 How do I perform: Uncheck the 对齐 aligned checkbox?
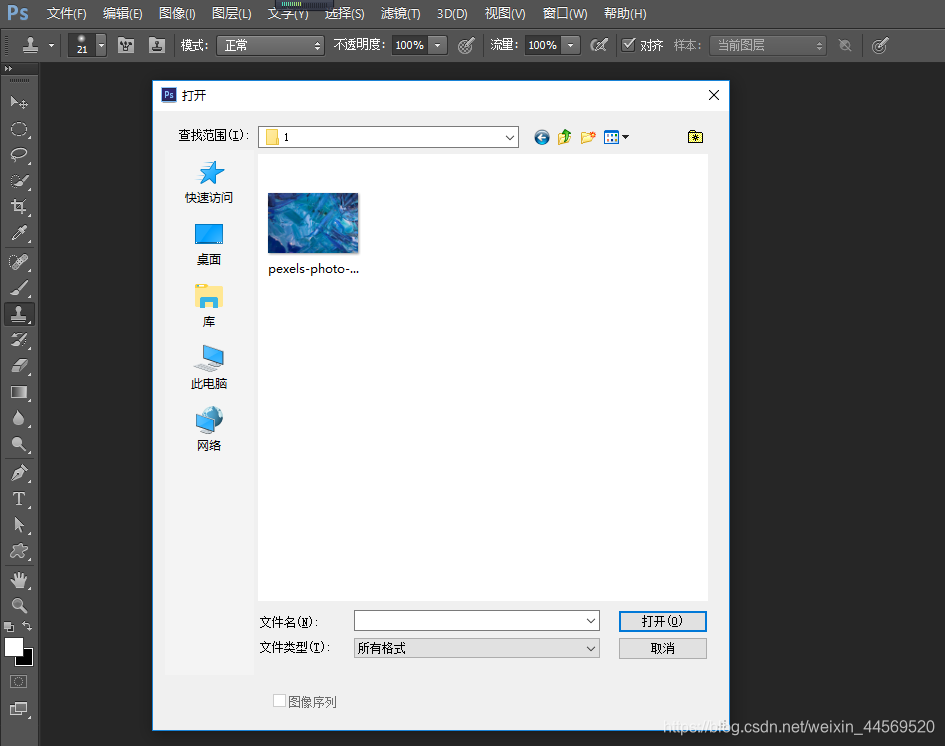[x=629, y=45]
